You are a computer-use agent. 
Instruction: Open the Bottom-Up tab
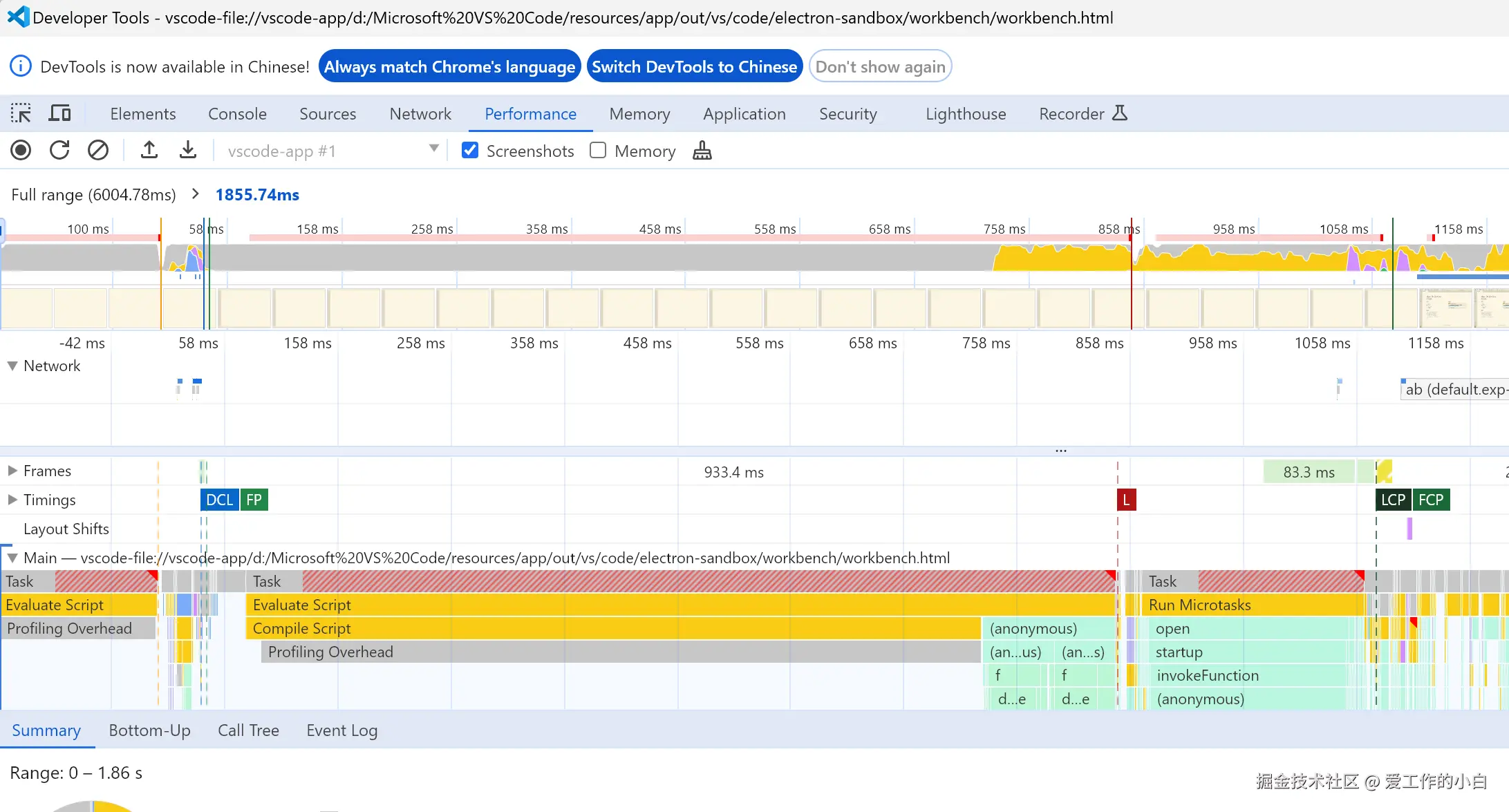[149, 730]
